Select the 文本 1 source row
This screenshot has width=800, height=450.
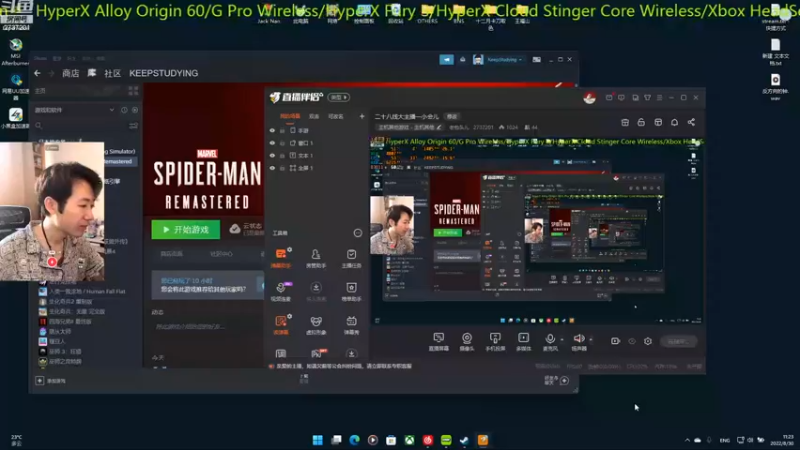[316, 156]
